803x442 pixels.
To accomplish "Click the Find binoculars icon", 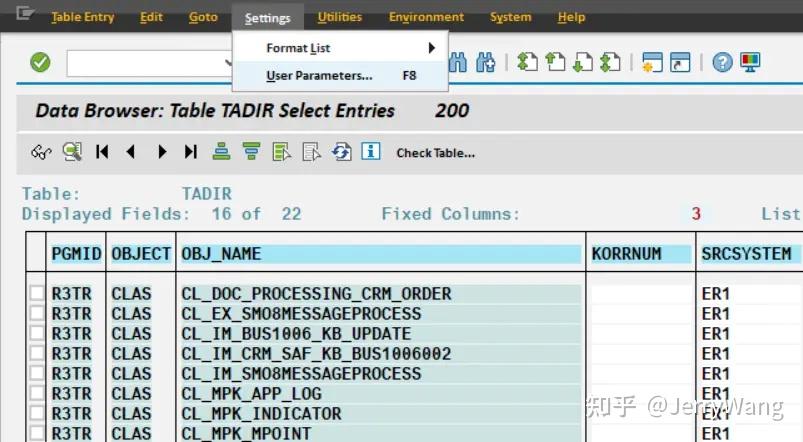I will coord(458,62).
